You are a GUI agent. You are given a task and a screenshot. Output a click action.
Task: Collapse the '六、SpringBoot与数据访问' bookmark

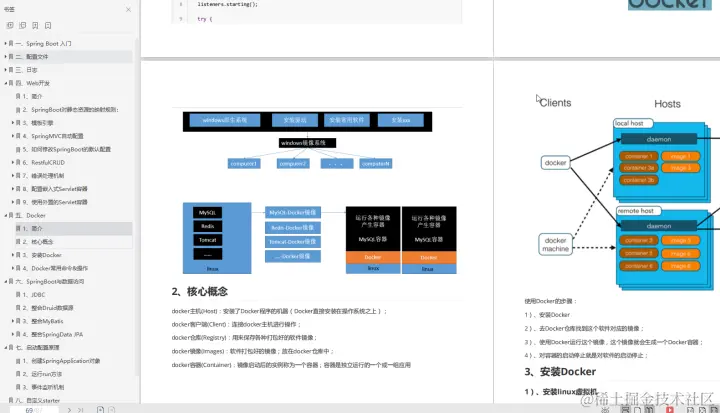pos(5,281)
